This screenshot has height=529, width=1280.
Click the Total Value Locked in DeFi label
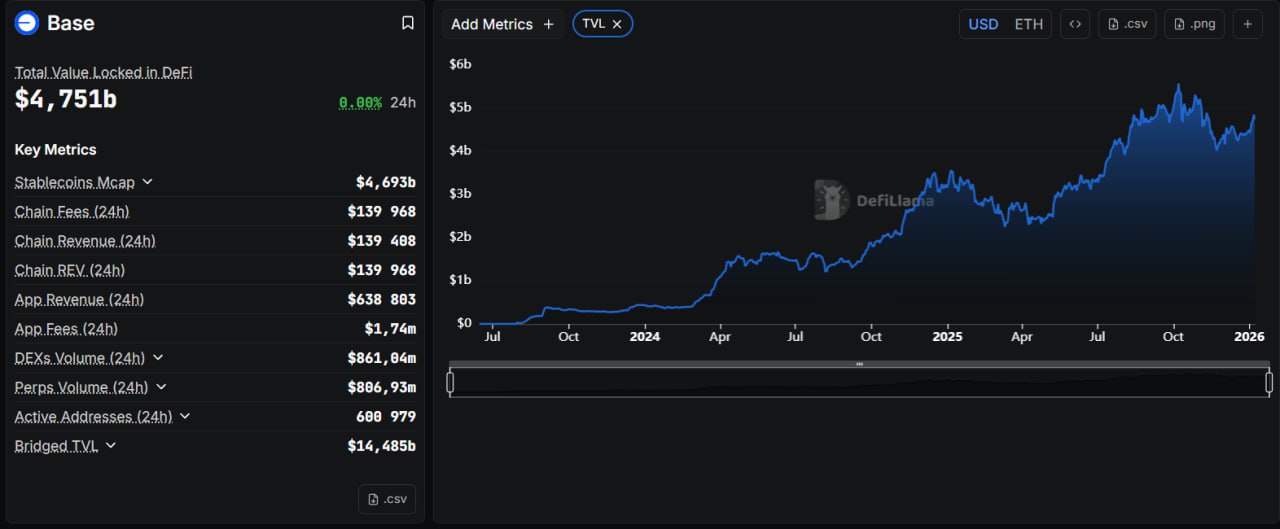(103, 73)
